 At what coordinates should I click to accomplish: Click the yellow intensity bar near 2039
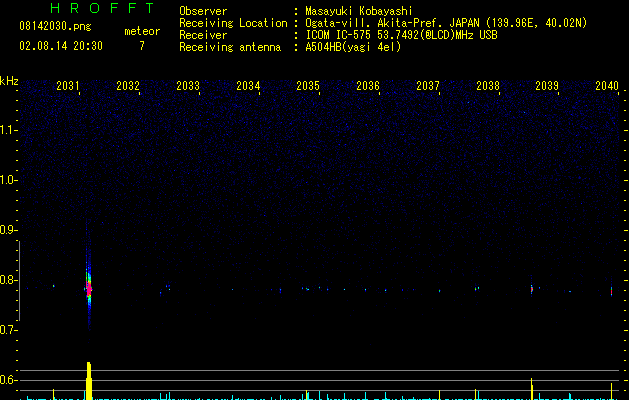532,389
